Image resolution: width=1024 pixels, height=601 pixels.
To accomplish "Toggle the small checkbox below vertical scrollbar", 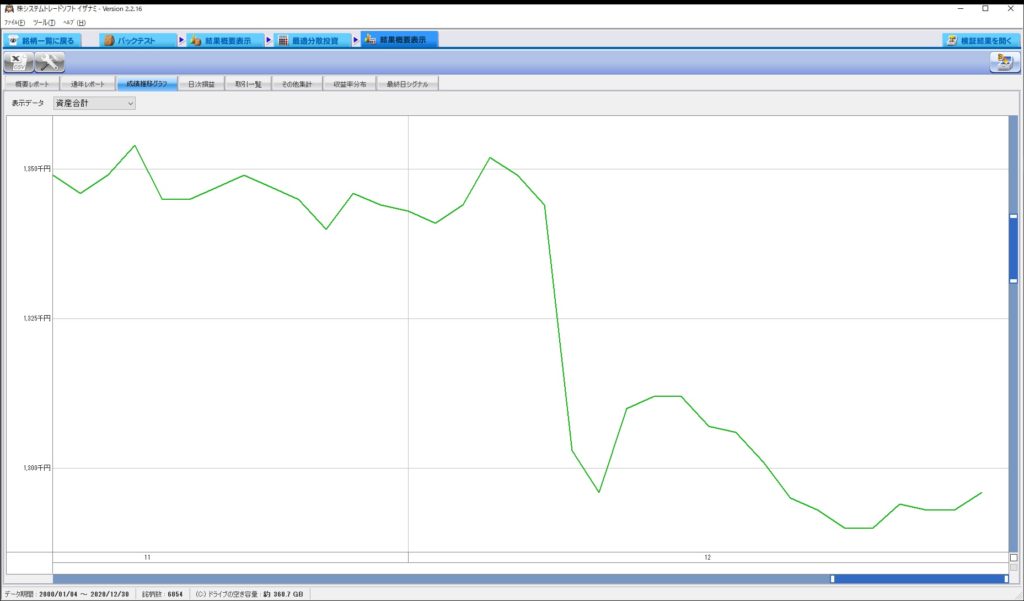I will (x=1013, y=557).
